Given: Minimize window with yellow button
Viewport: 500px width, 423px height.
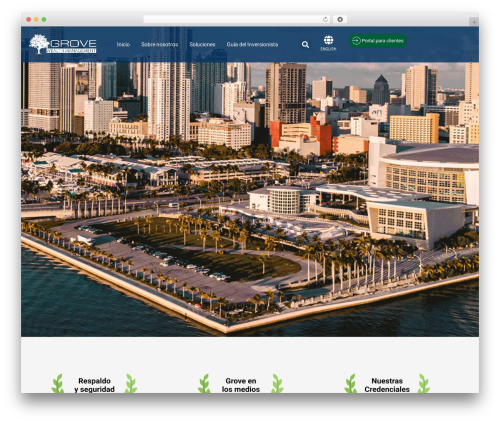Looking at the screenshot, I should 36,19.
